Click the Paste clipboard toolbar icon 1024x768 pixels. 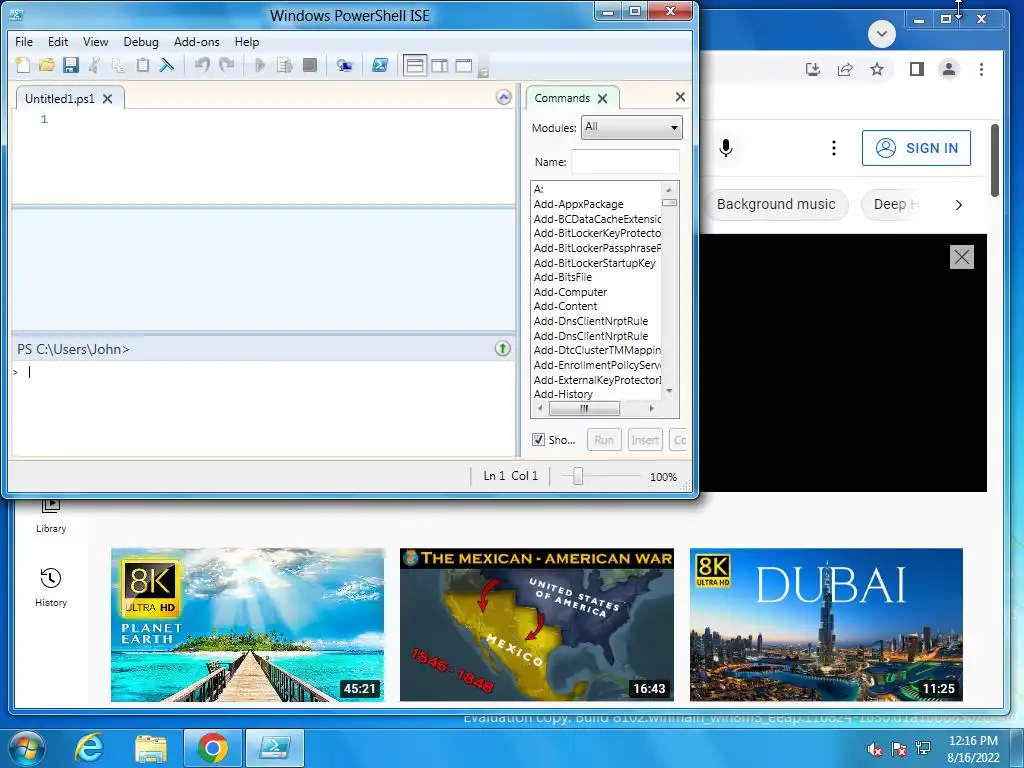pyautogui.click(x=142, y=65)
